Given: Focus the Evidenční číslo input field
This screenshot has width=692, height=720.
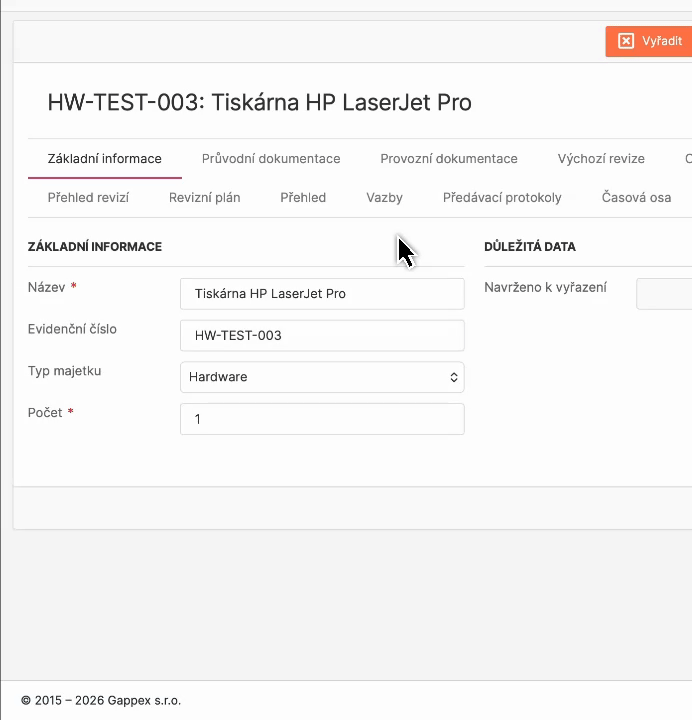Looking at the screenshot, I should point(322,335).
